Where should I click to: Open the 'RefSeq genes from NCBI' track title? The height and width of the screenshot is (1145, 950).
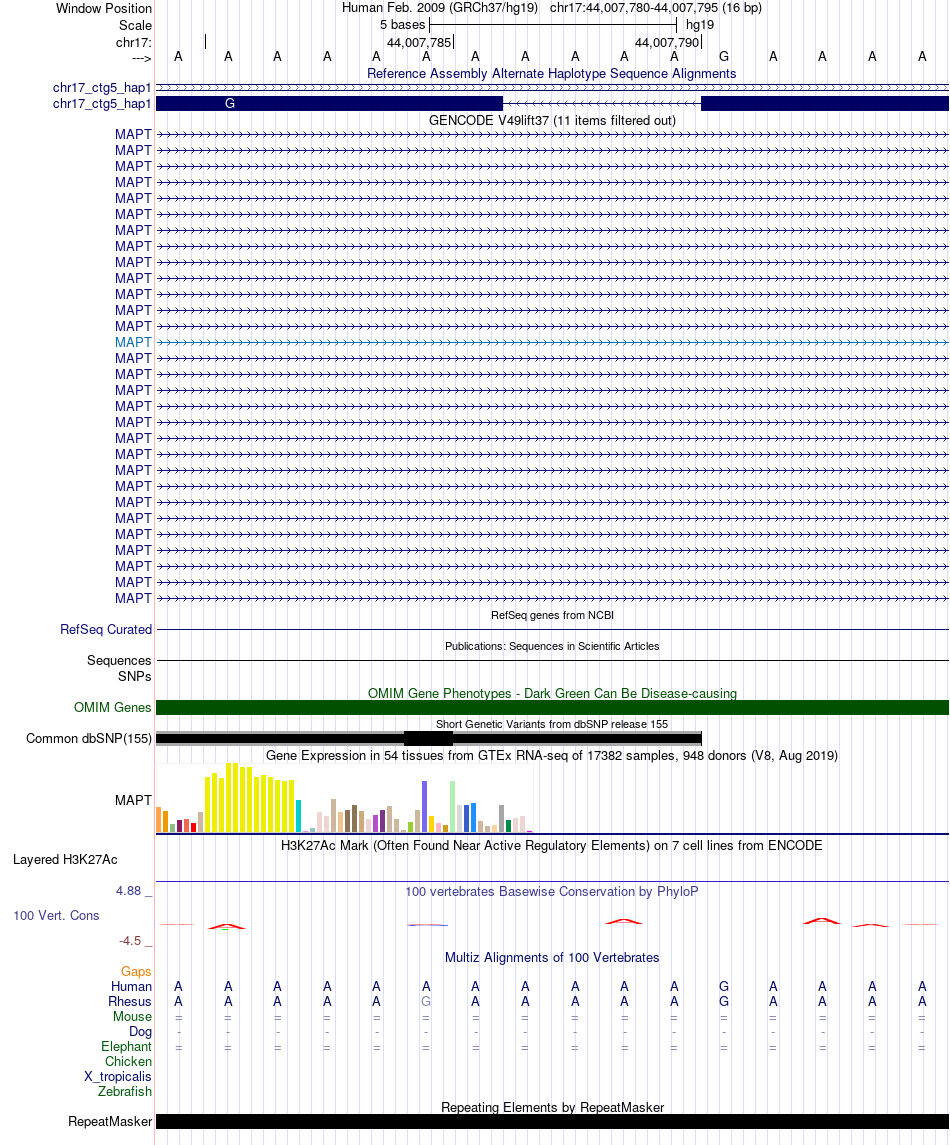pyautogui.click(x=552, y=615)
